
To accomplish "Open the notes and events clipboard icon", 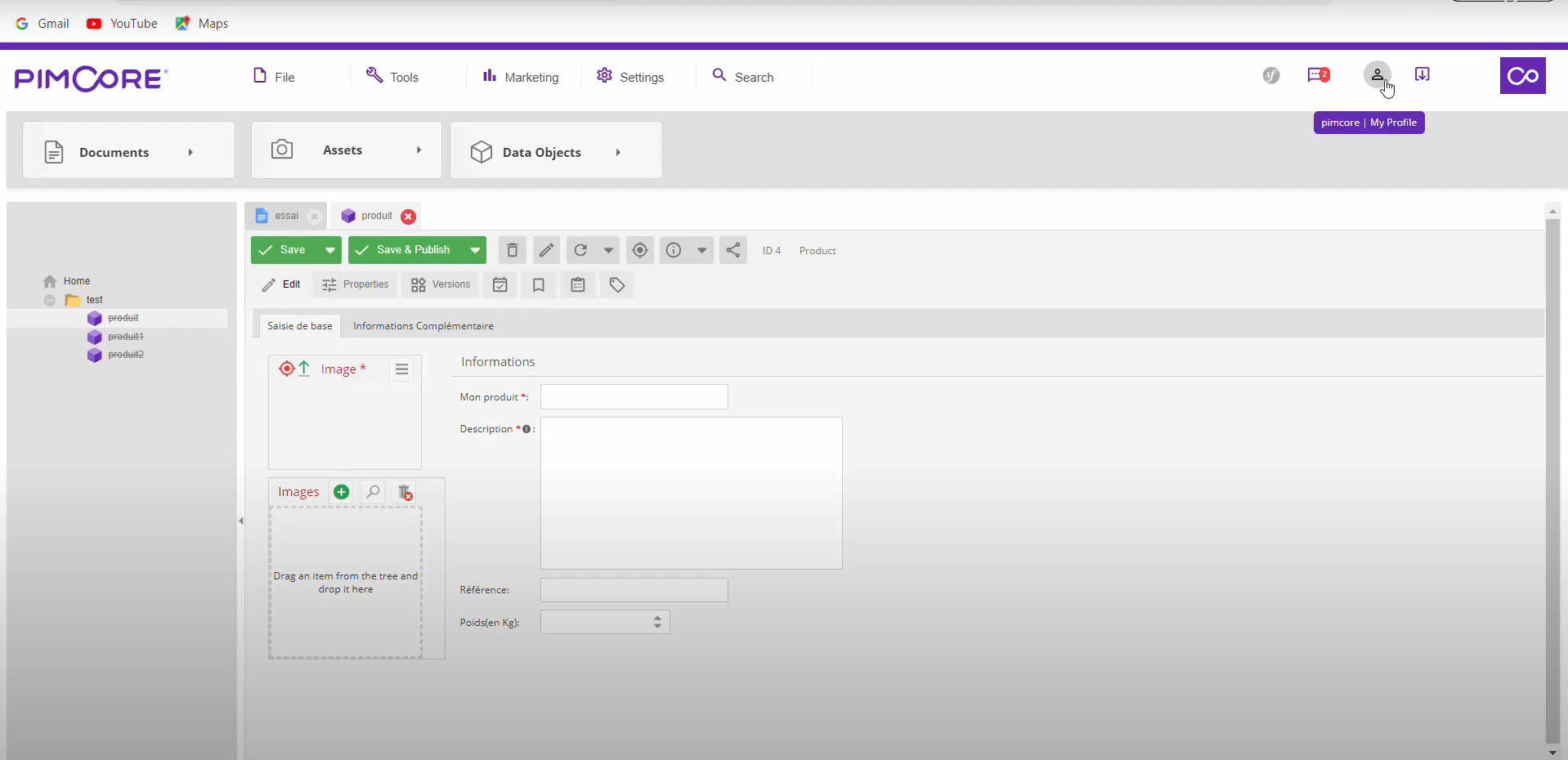I will tap(577, 284).
